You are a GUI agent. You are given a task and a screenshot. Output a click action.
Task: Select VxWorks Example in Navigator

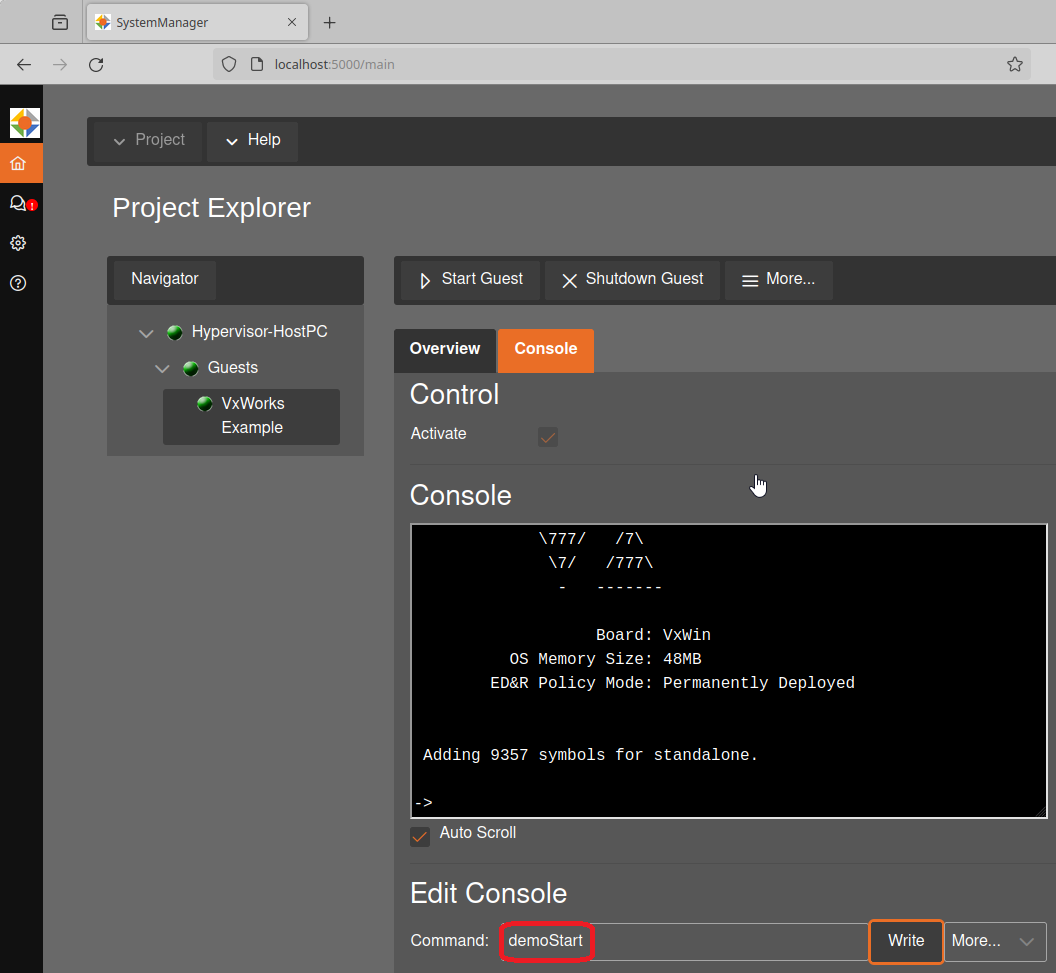(252, 416)
